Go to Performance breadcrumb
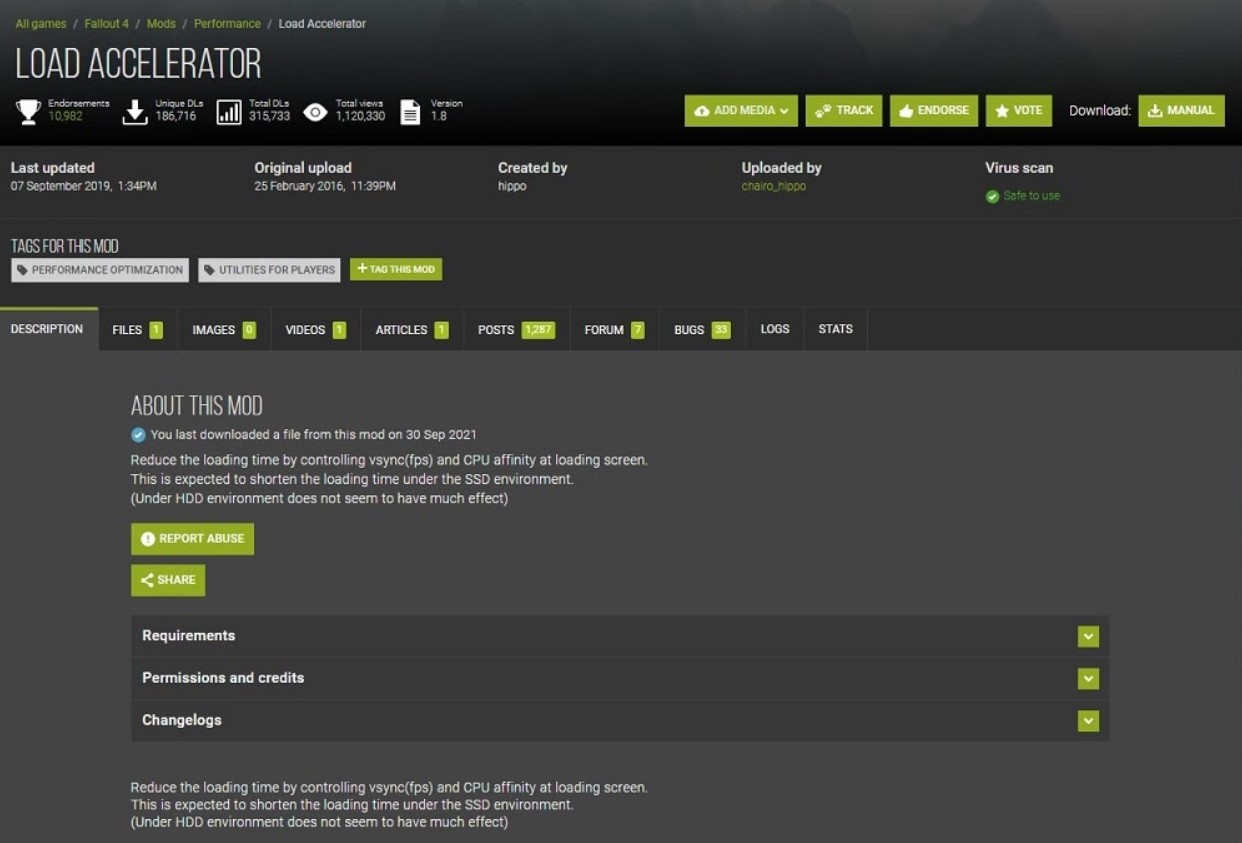The height and width of the screenshot is (843, 1242). pyautogui.click(x=227, y=24)
